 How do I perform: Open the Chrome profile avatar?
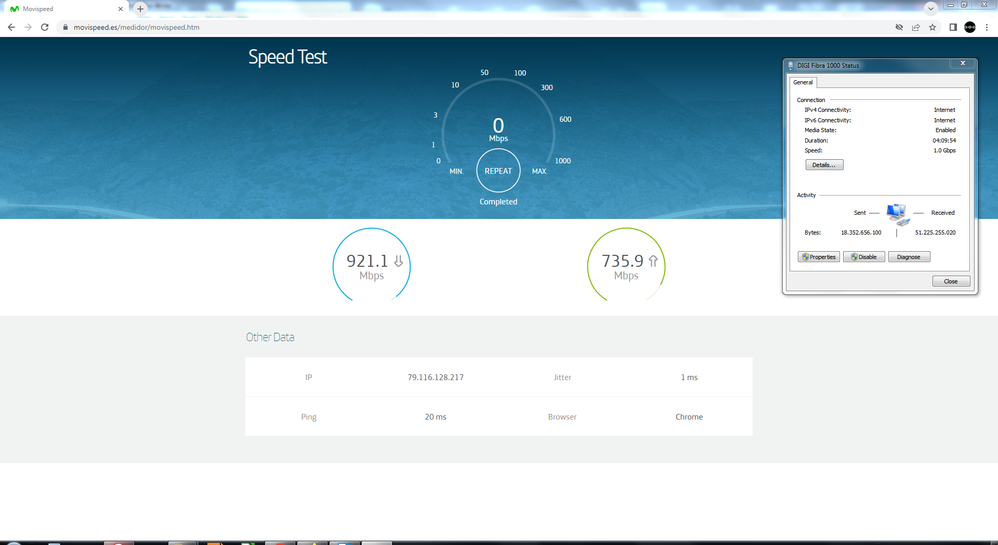pos(970,27)
